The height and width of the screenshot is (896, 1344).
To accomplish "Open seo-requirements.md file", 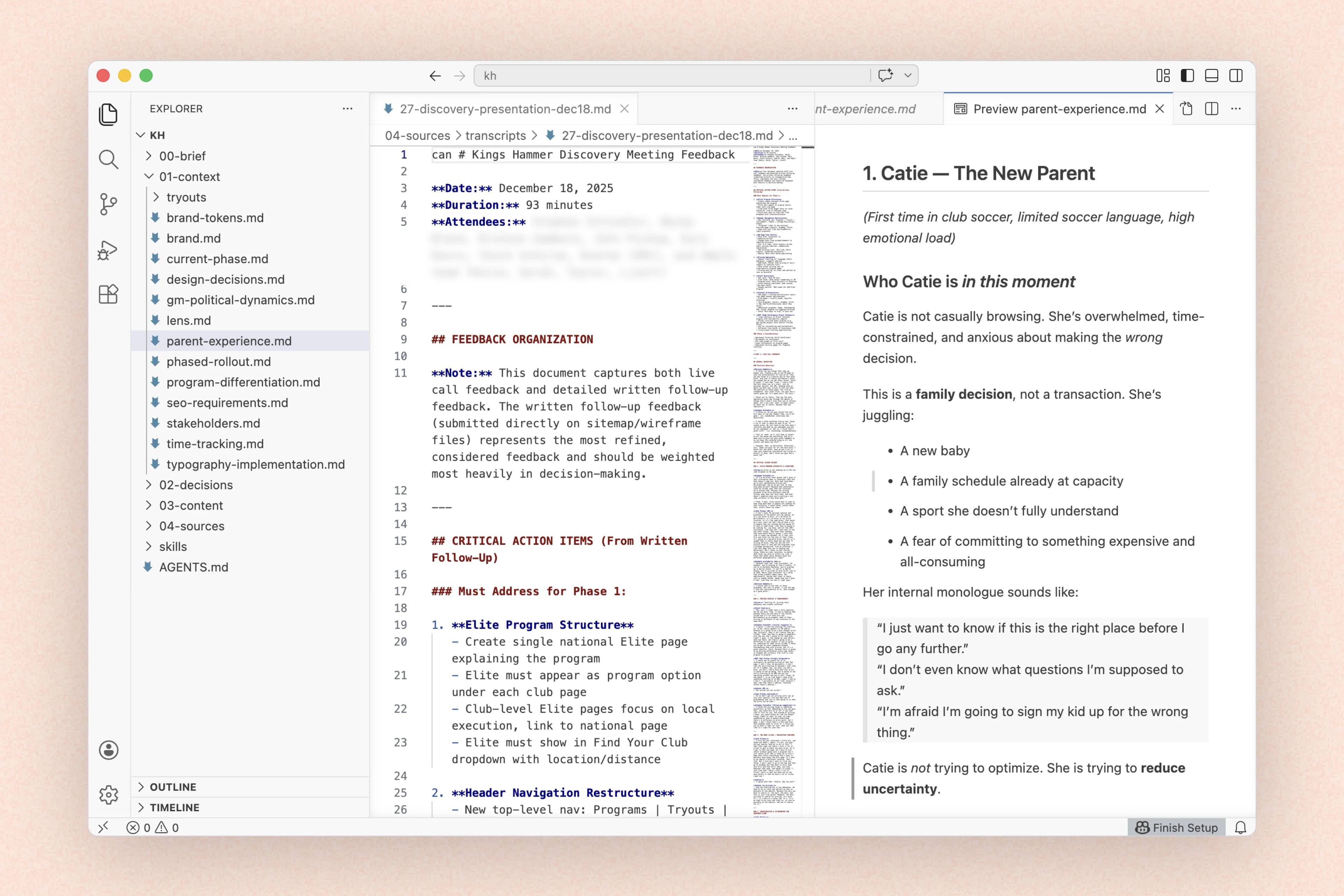I will click(x=250, y=403).
